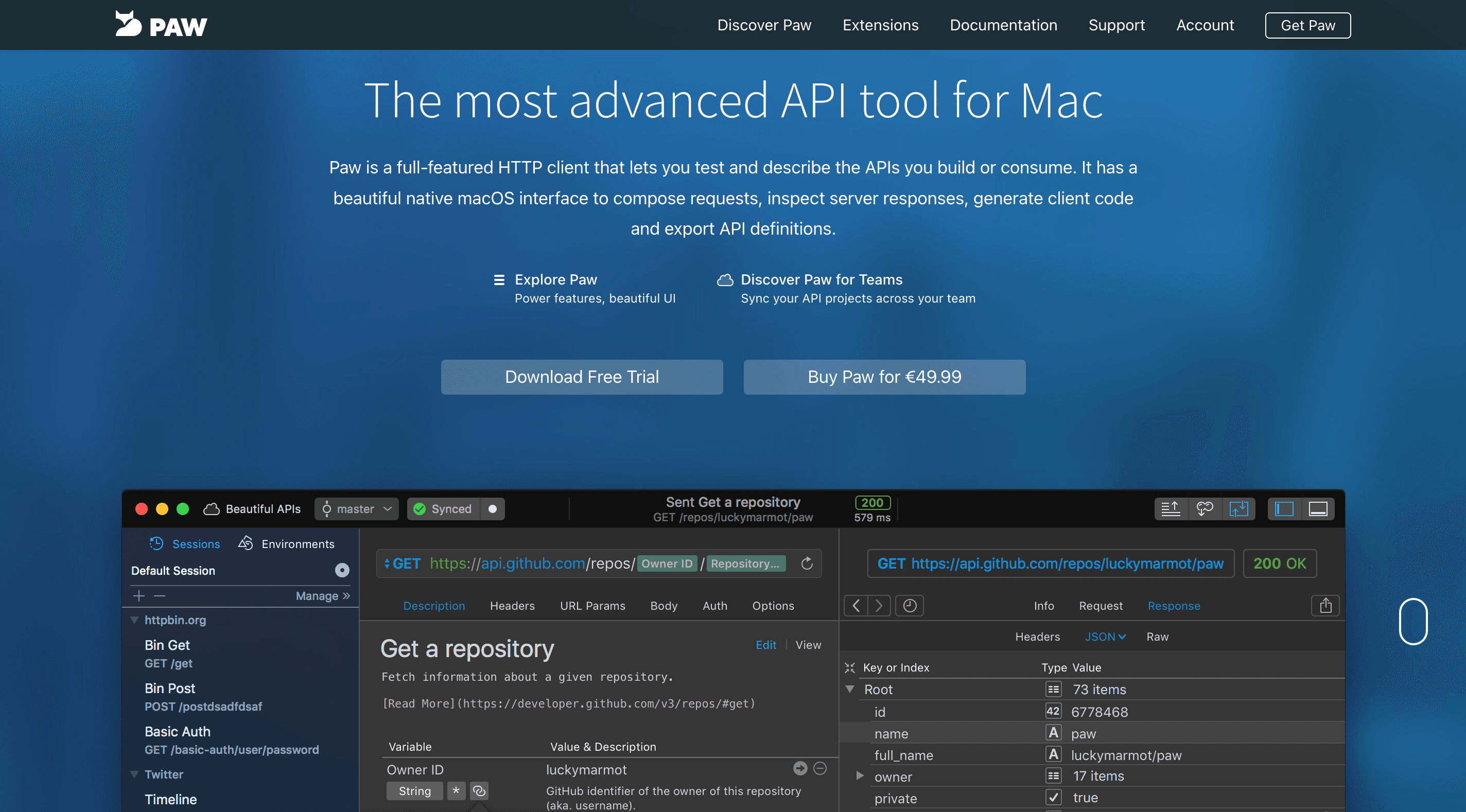This screenshot has height=812, width=1466.
Task: Collapse the httpbin.org group
Action: pyautogui.click(x=134, y=620)
